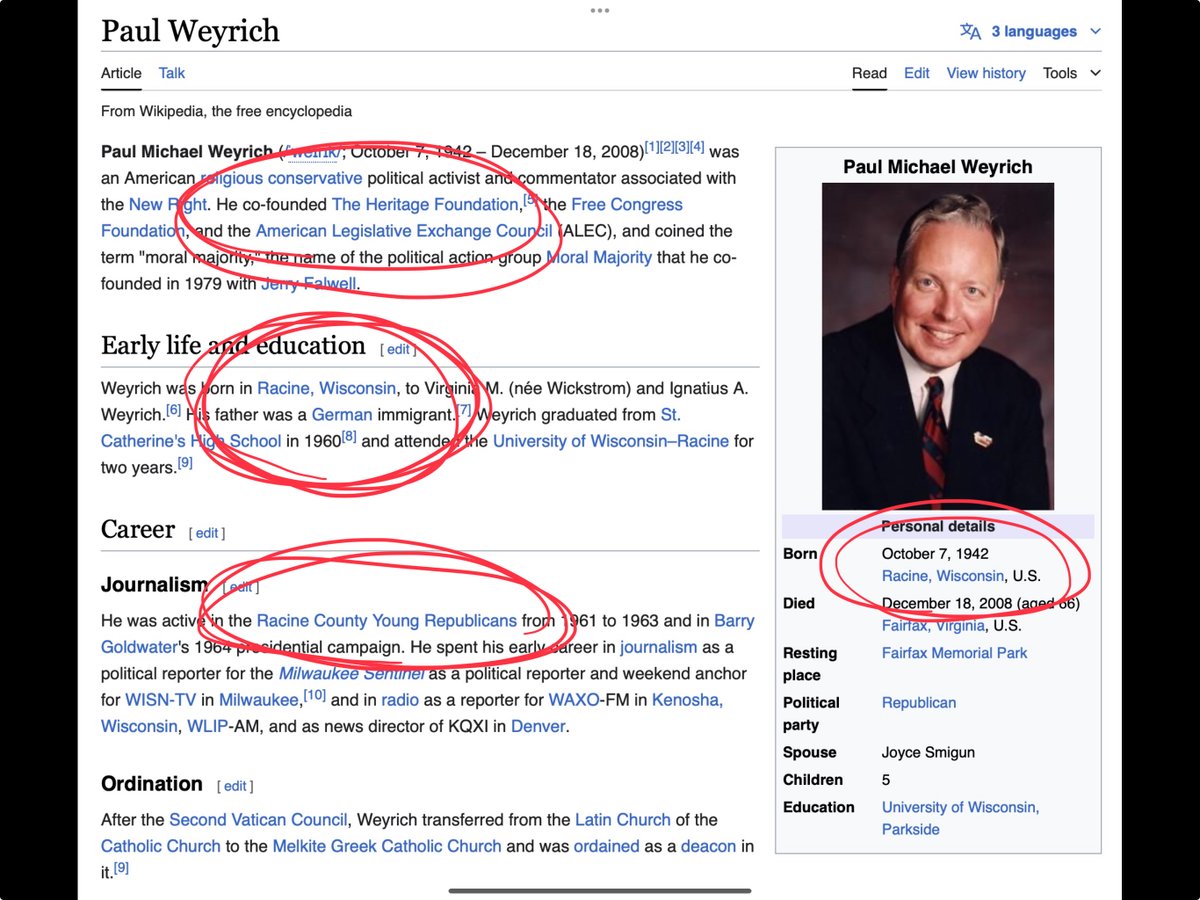This screenshot has width=1200, height=900.
Task: Open Fairfax, Virginia link in infobox
Action: click(x=933, y=625)
